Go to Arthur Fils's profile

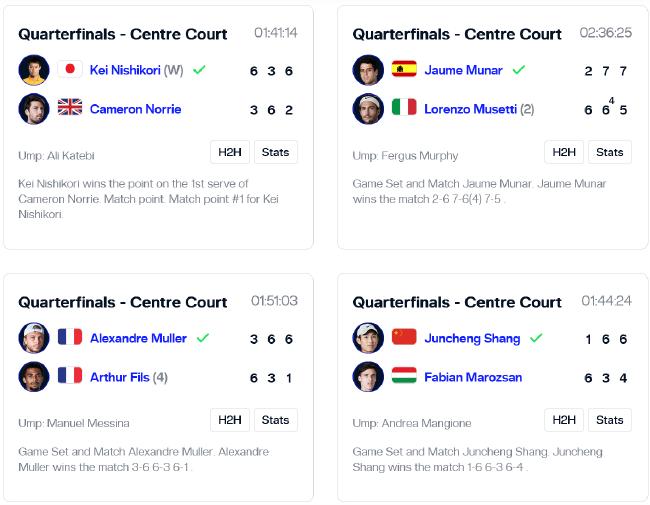pos(118,377)
